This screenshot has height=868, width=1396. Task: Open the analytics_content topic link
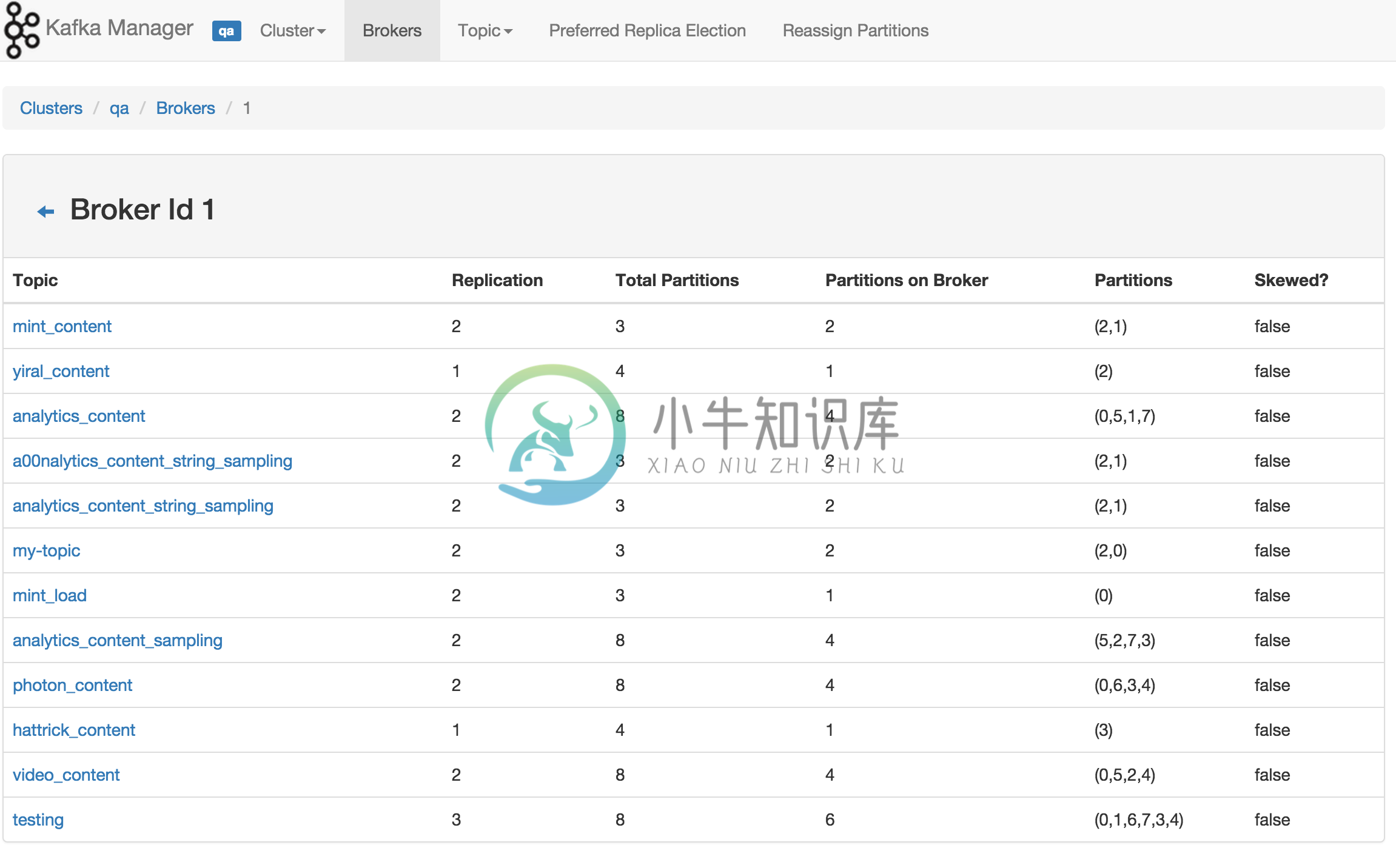[x=79, y=416]
